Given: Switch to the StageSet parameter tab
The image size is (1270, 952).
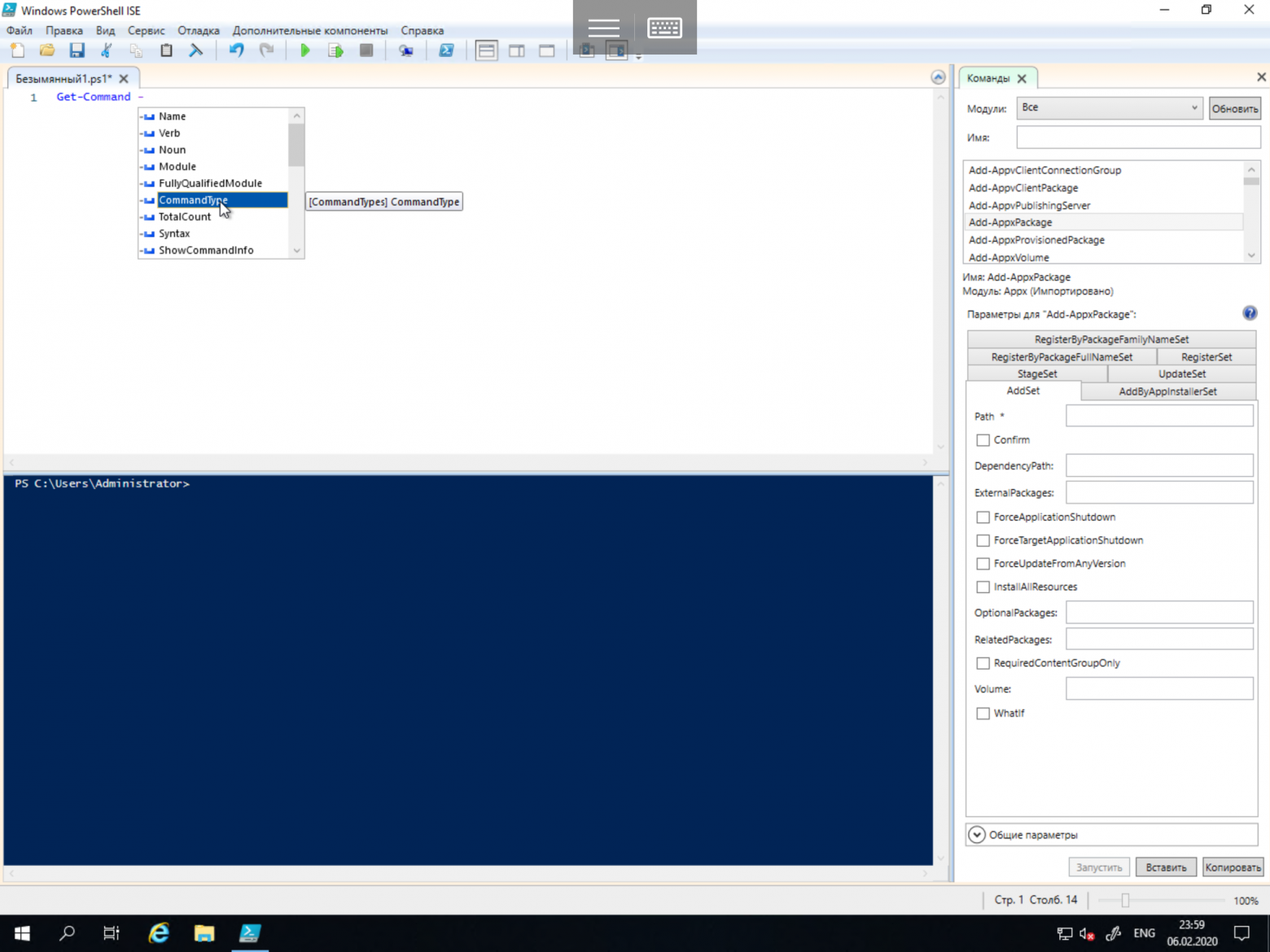Looking at the screenshot, I should (1036, 373).
